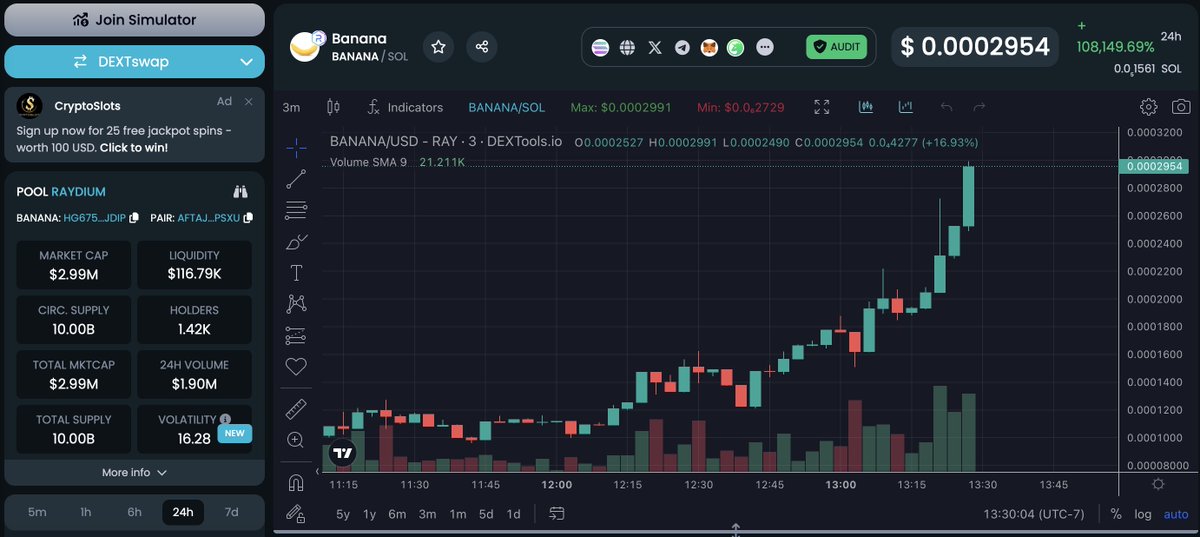Image resolution: width=1200 pixels, height=537 pixels.
Task: Click the MARKET CAP $2.99M card
Action: point(76,264)
